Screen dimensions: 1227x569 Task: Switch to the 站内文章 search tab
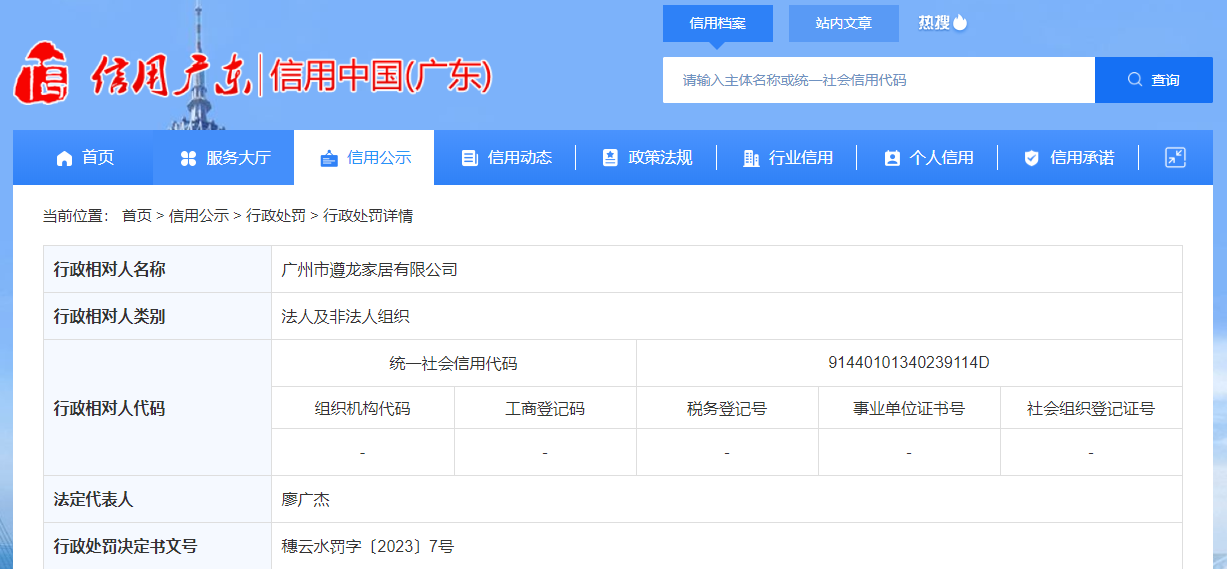tap(843, 23)
